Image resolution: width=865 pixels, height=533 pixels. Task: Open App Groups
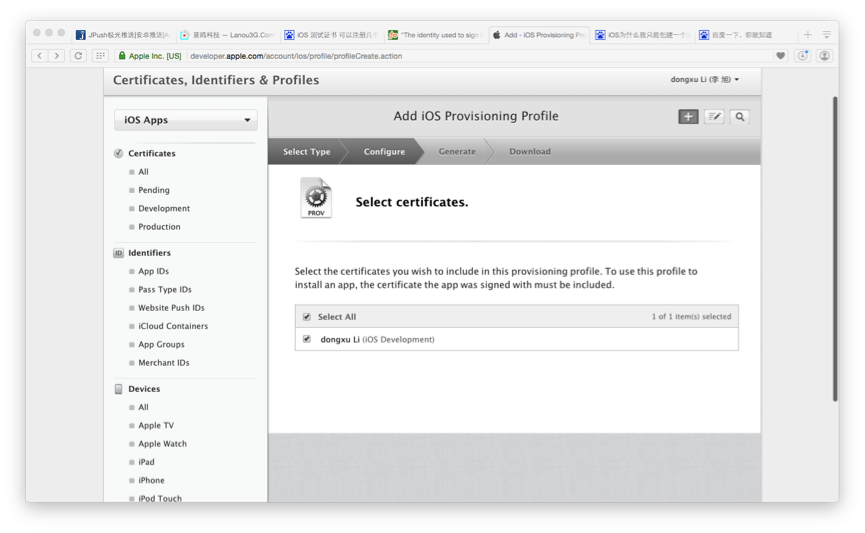(x=161, y=344)
